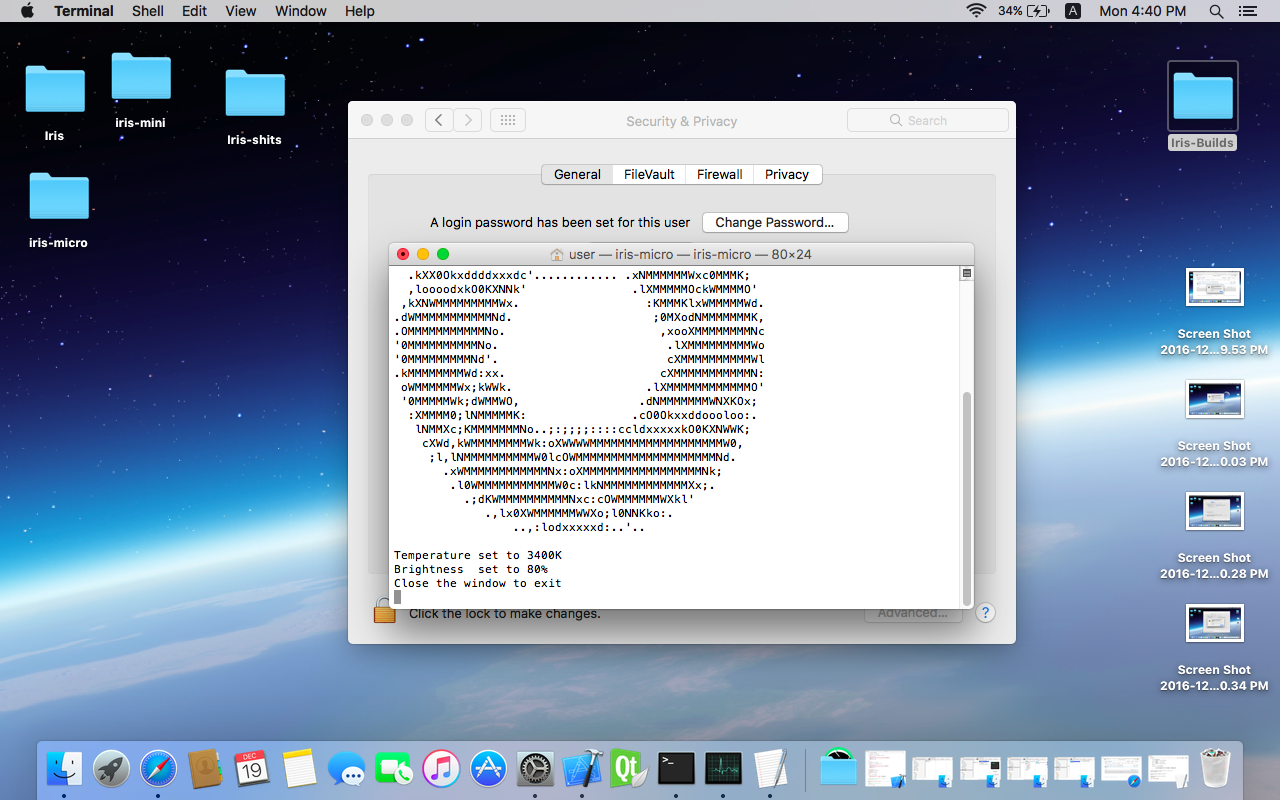Open Activity Monitor icon in Dock
Viewport: 1280px width, 800px height.
(x=723, y=769)
